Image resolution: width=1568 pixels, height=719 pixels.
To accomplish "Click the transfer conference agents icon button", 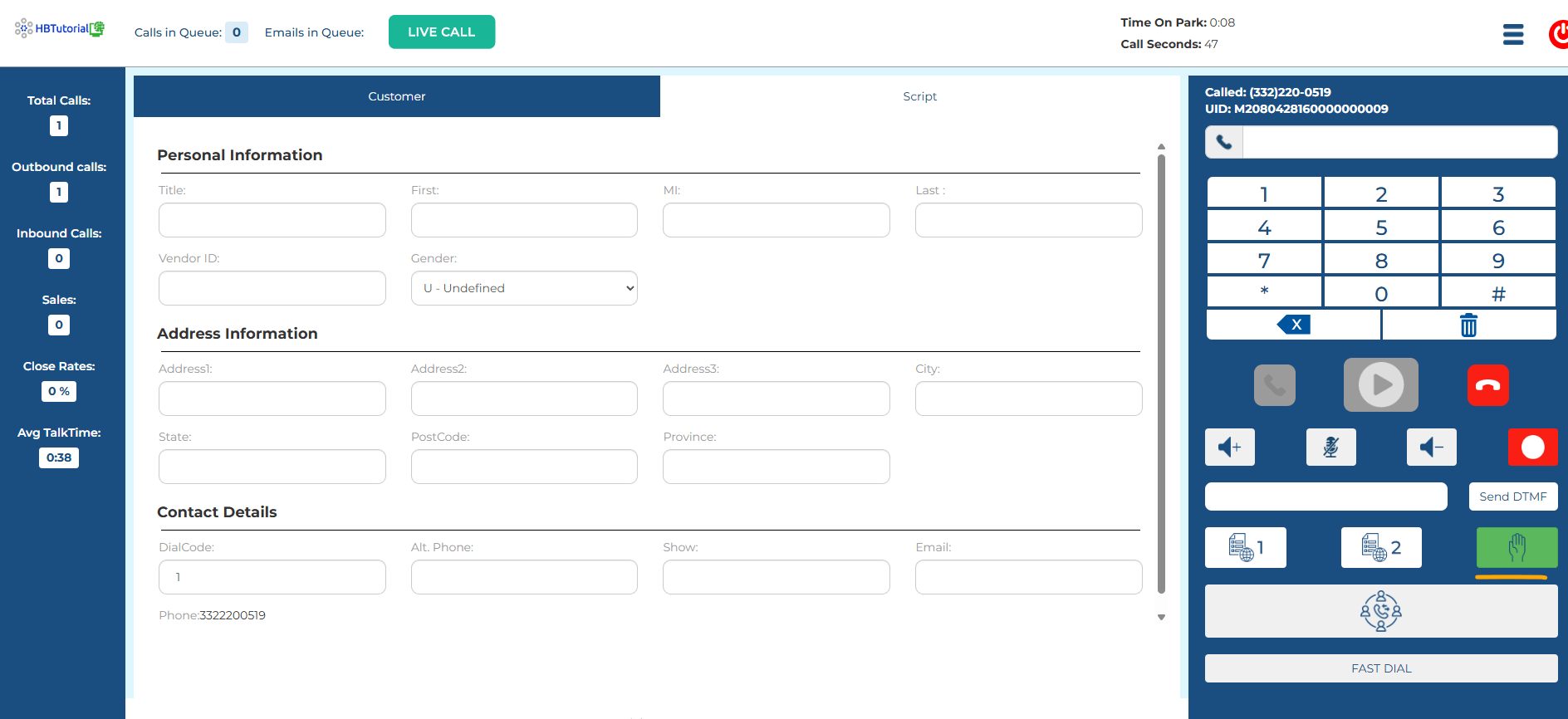I will (1381, 611).
